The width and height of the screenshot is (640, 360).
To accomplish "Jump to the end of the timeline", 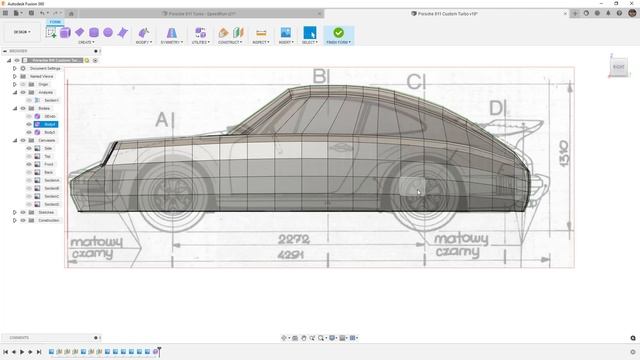I will tap(39, 352).
